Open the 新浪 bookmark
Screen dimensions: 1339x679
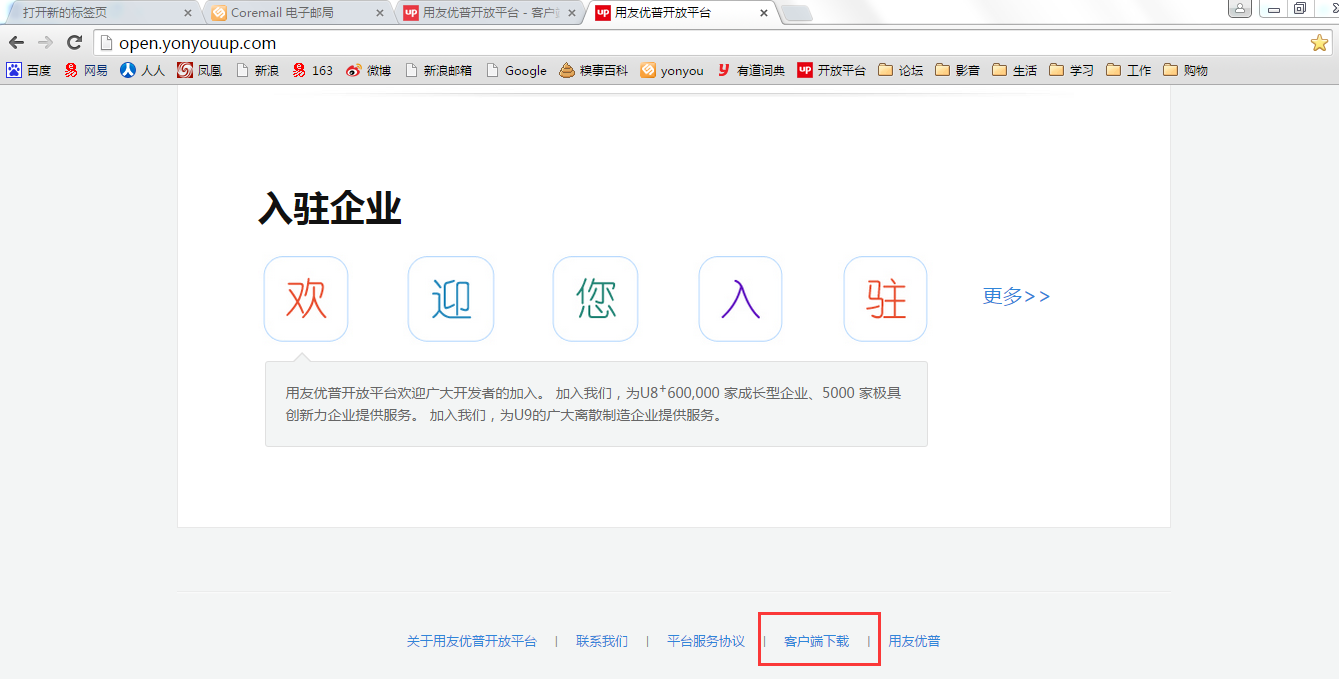257,70
